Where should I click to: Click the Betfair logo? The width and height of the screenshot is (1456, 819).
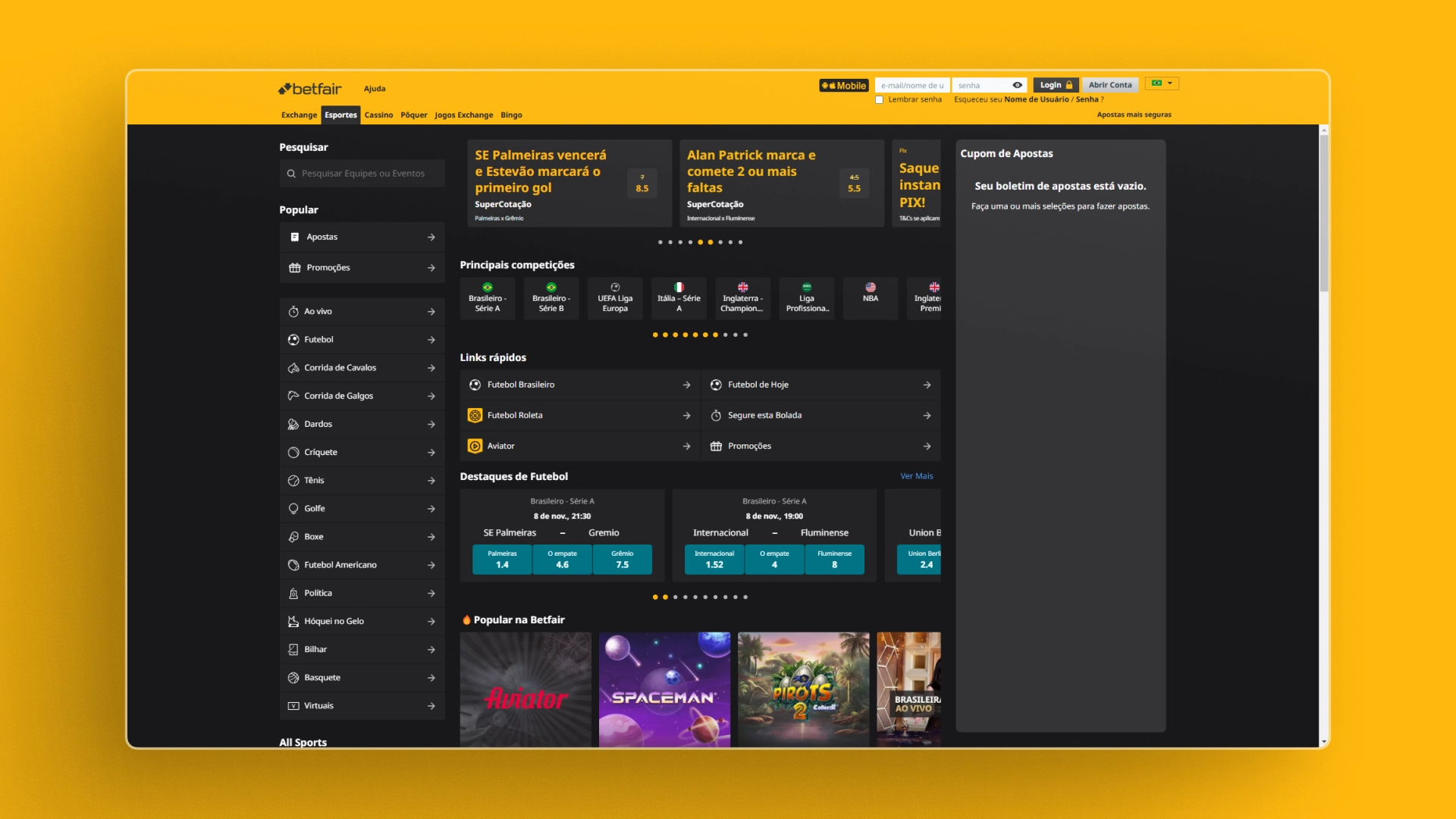[x=309, y=89]
